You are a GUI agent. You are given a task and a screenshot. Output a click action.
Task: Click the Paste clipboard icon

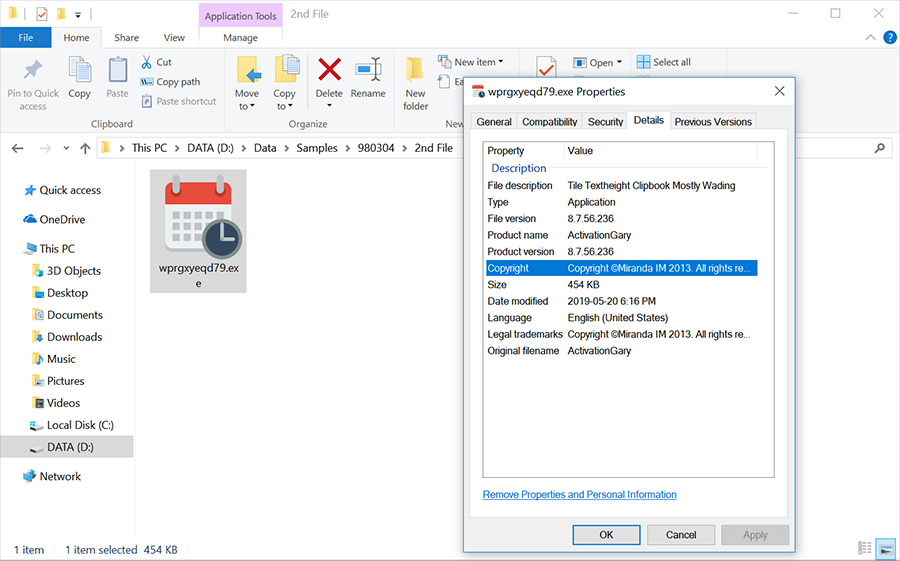pos(118,71)
